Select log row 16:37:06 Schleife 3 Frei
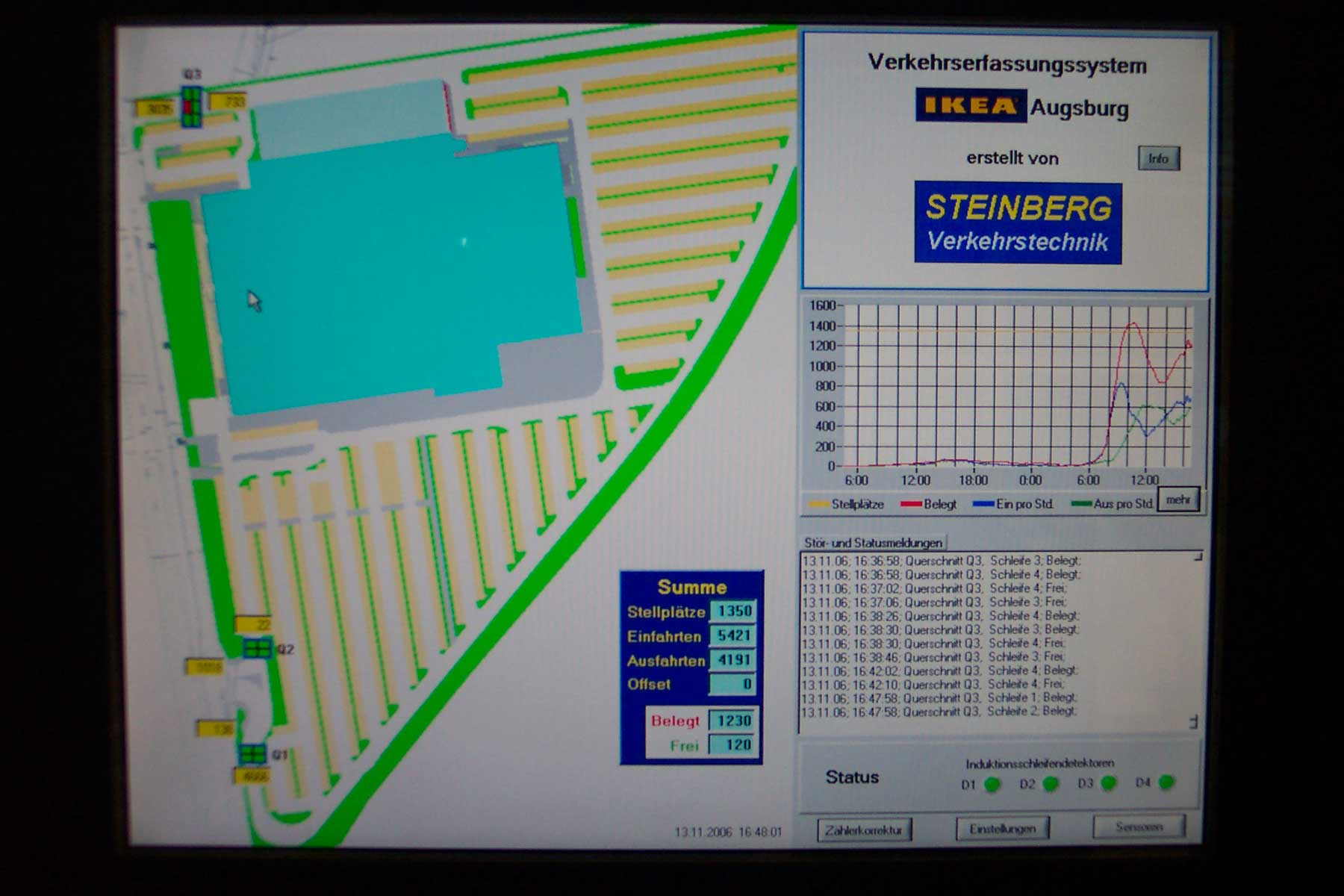 [934, 602]
